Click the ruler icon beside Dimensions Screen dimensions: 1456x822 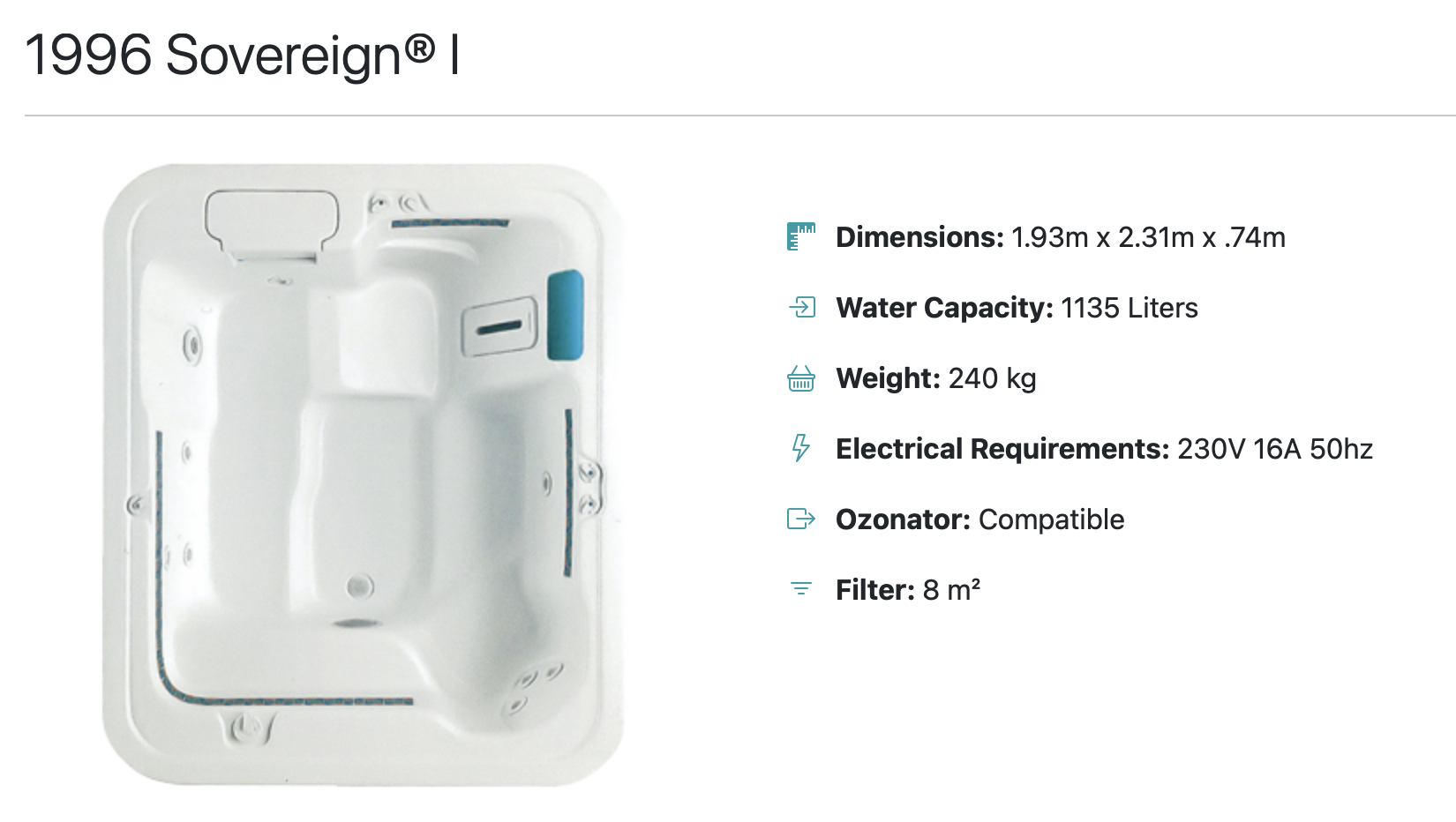coord(800,237)
